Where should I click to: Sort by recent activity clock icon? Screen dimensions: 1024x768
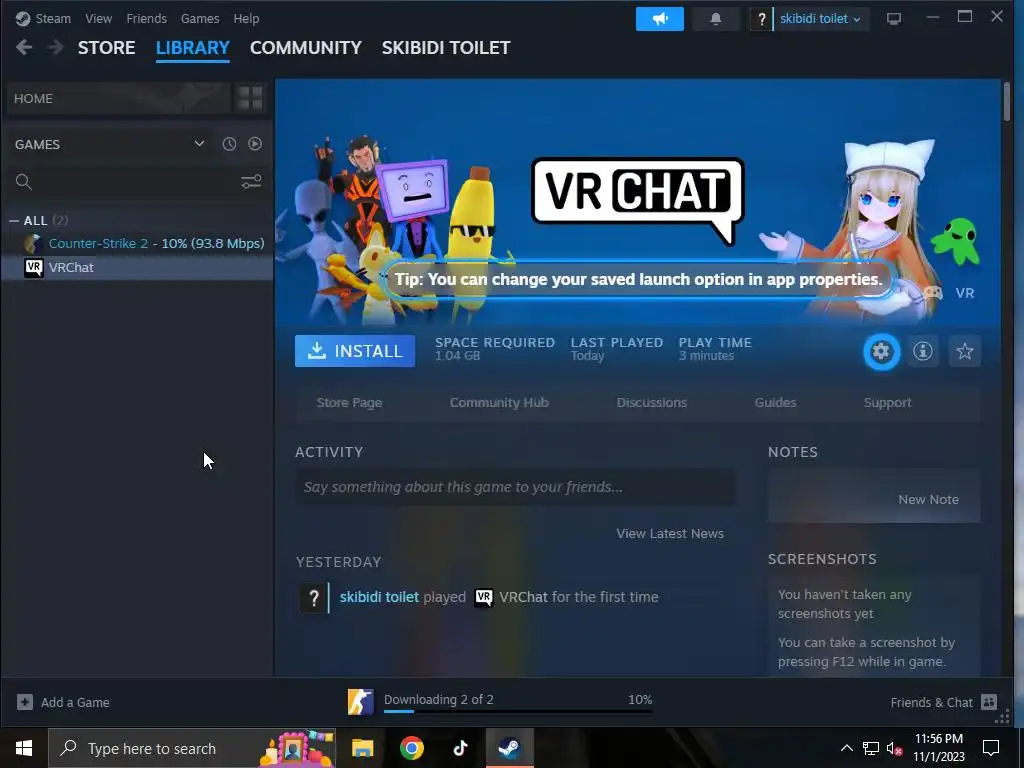pyautogui.click(x=229, y=144)
